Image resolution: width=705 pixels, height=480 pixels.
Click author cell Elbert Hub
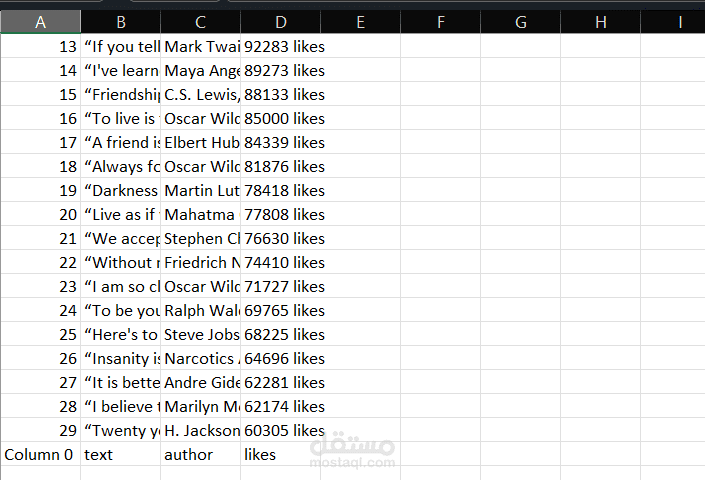(x=201, y=142)
